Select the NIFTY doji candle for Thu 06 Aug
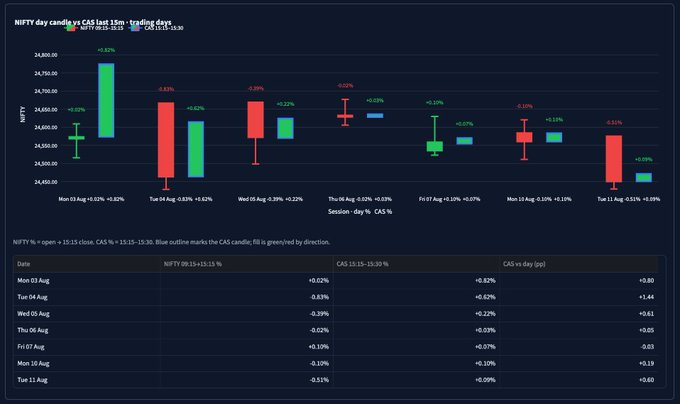 (x=345, y=116)
